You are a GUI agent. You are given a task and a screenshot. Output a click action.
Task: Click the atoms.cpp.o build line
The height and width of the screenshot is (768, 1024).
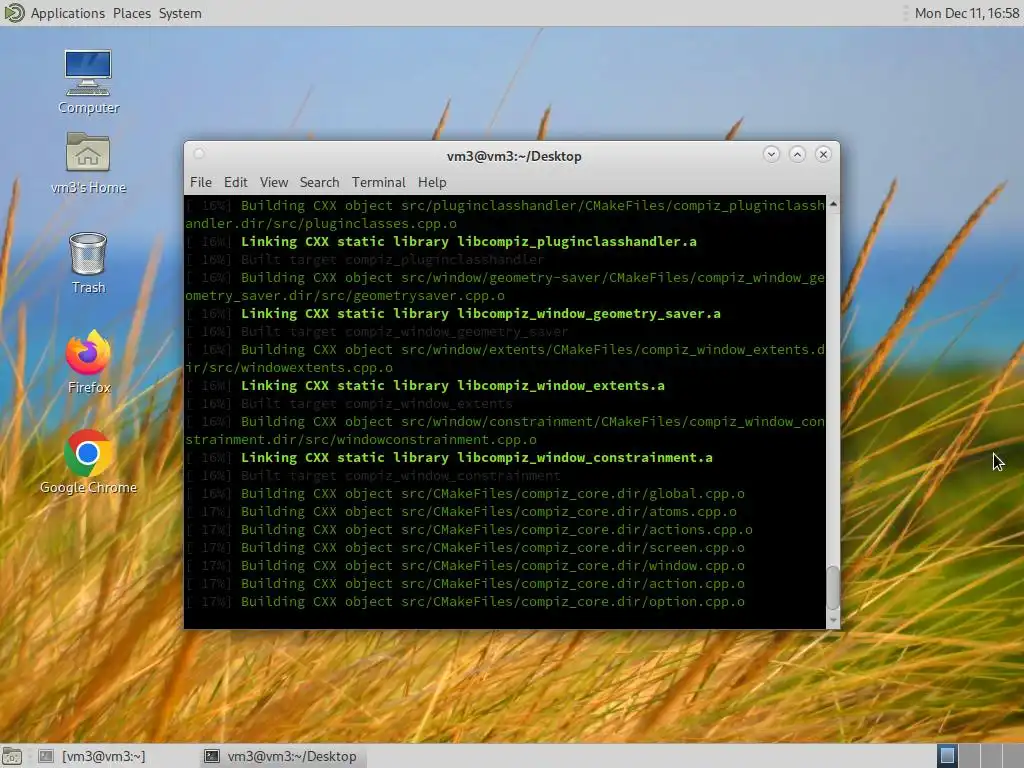[461, 511]
